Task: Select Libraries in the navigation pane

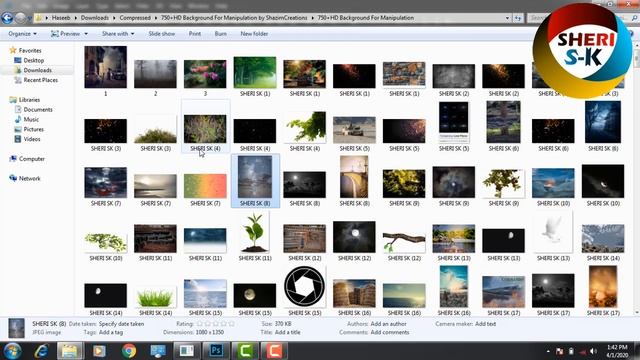Action: point(29,100)
